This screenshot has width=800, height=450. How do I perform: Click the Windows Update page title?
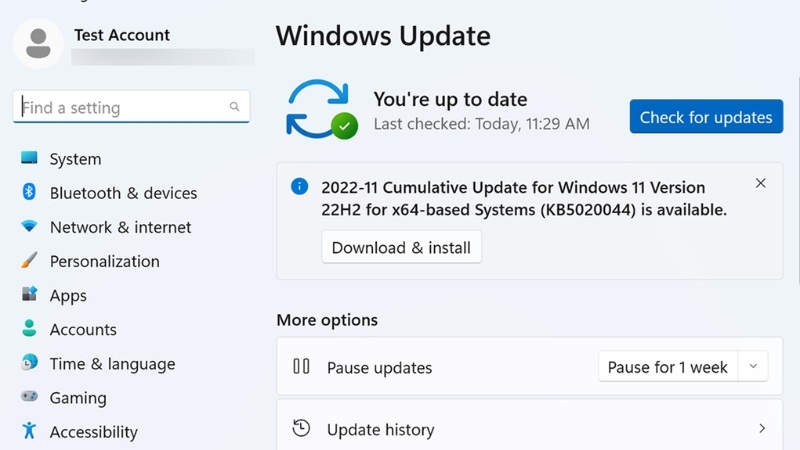[x=383, y=36]
